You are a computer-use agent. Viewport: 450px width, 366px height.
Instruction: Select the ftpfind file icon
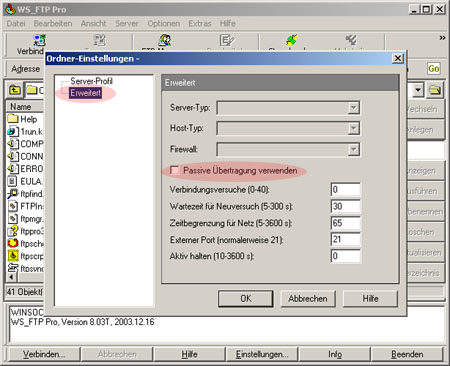[x=12, y=194]
